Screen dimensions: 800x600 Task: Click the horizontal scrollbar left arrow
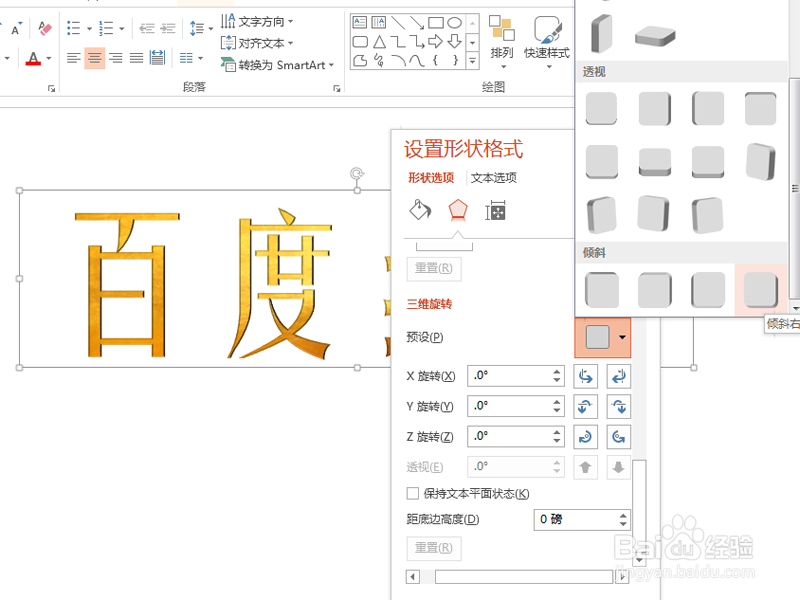[x=413, y=577]
